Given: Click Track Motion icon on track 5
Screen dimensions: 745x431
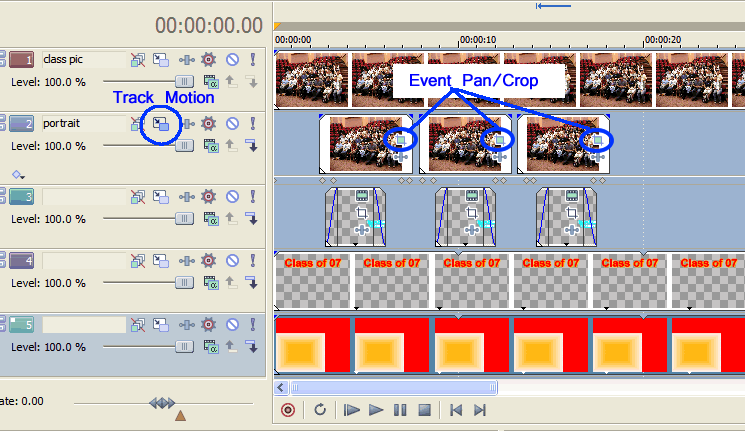Looking at the screenshot, I should coord(160,325).
